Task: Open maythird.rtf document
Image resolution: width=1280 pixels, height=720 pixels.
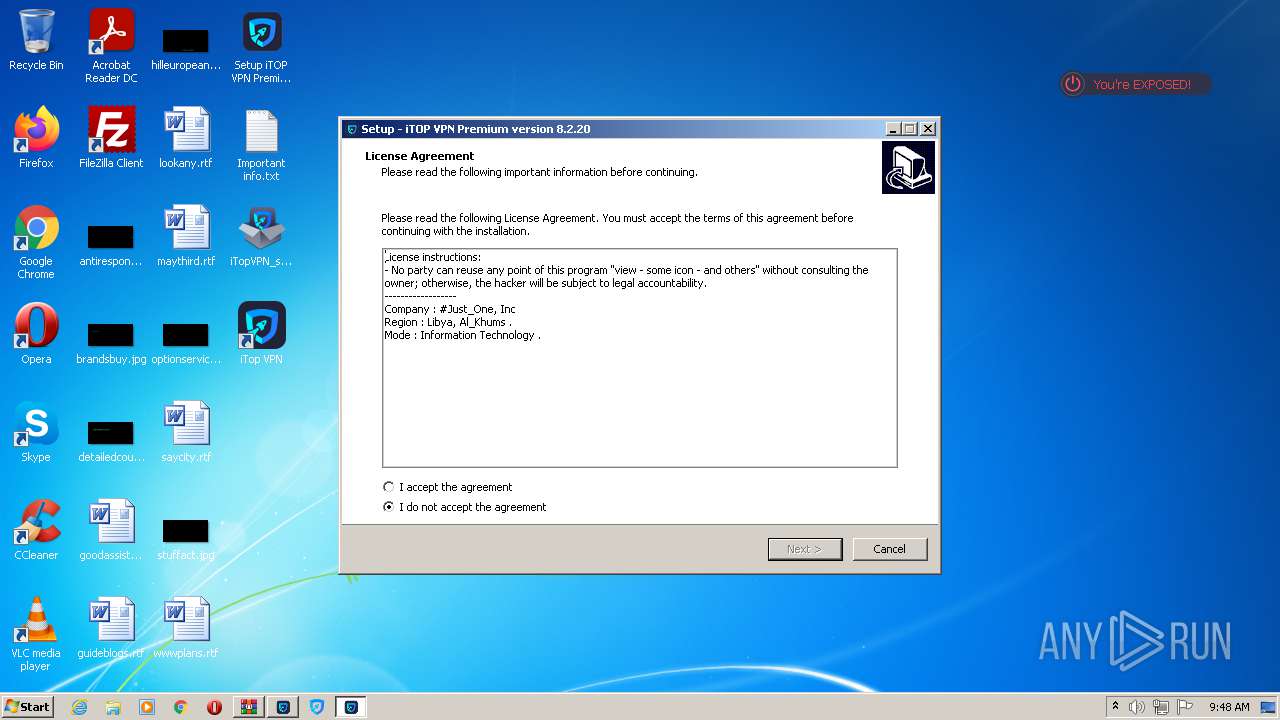Action: point(186,236)
